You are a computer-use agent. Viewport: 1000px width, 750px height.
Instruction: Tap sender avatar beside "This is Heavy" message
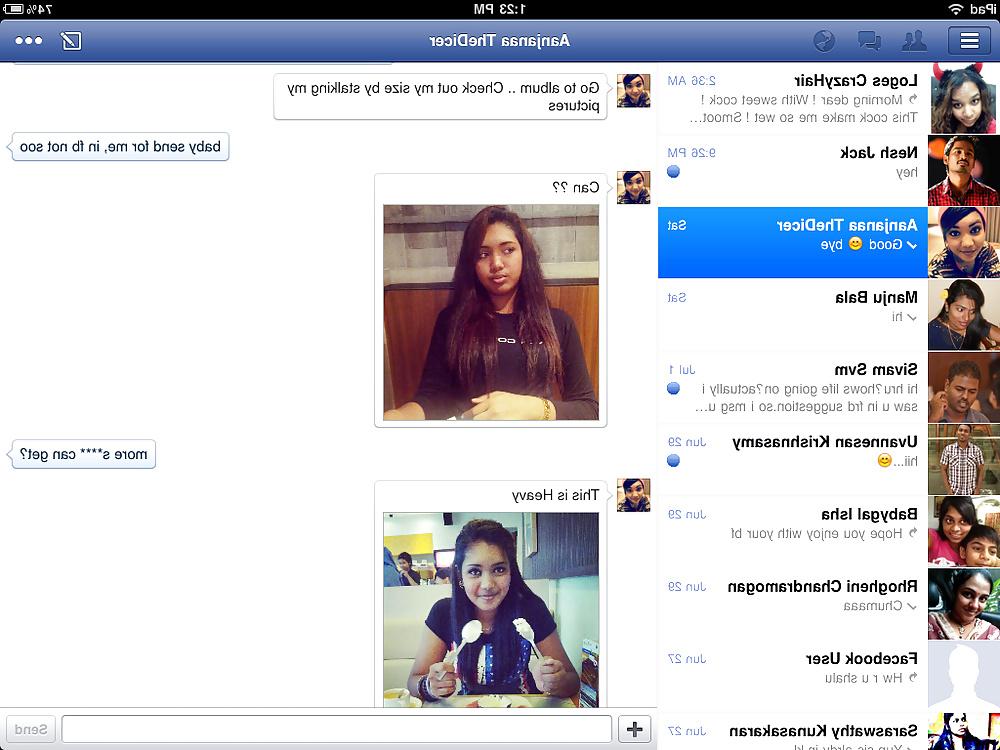click(x=633, y=495)
